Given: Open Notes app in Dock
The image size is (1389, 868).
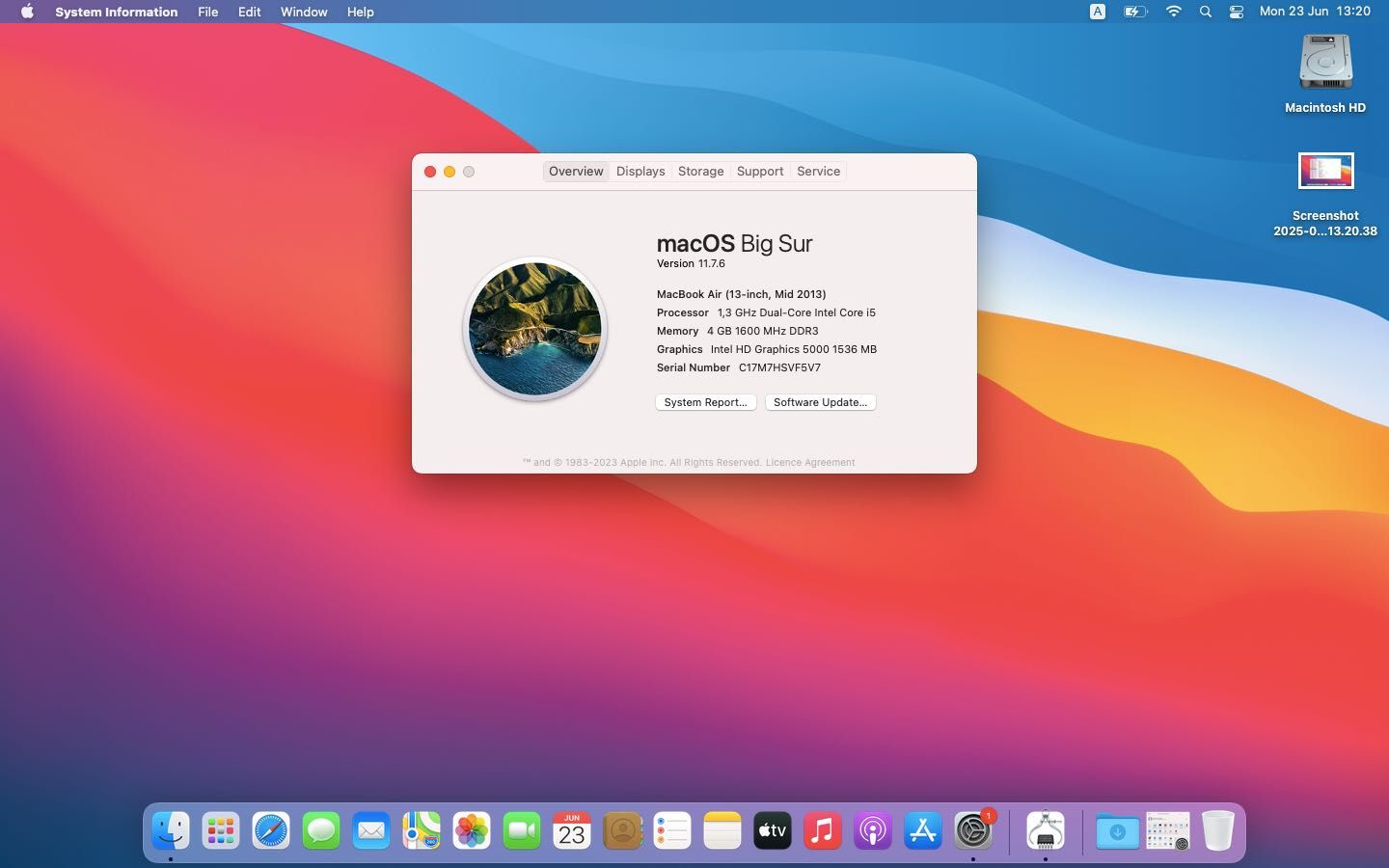Looking at the screenshot, I should (x=722, y=830).
